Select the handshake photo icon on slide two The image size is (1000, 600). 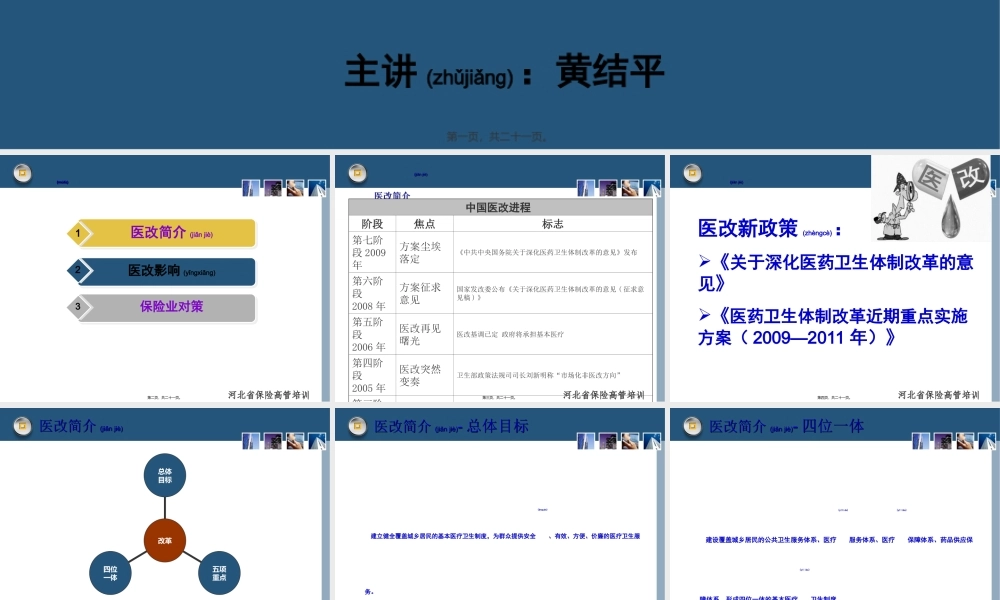click(630, 188)
